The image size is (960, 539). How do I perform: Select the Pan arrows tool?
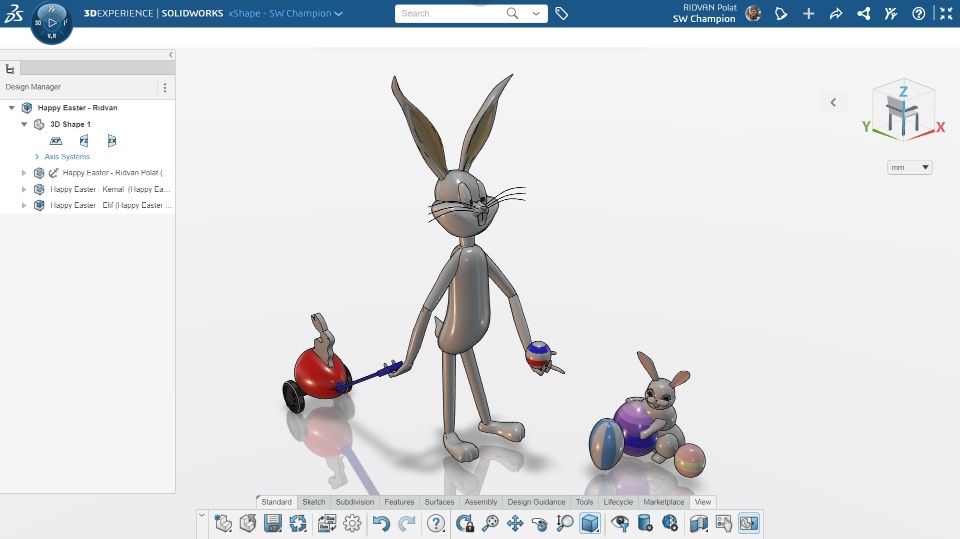515,523
